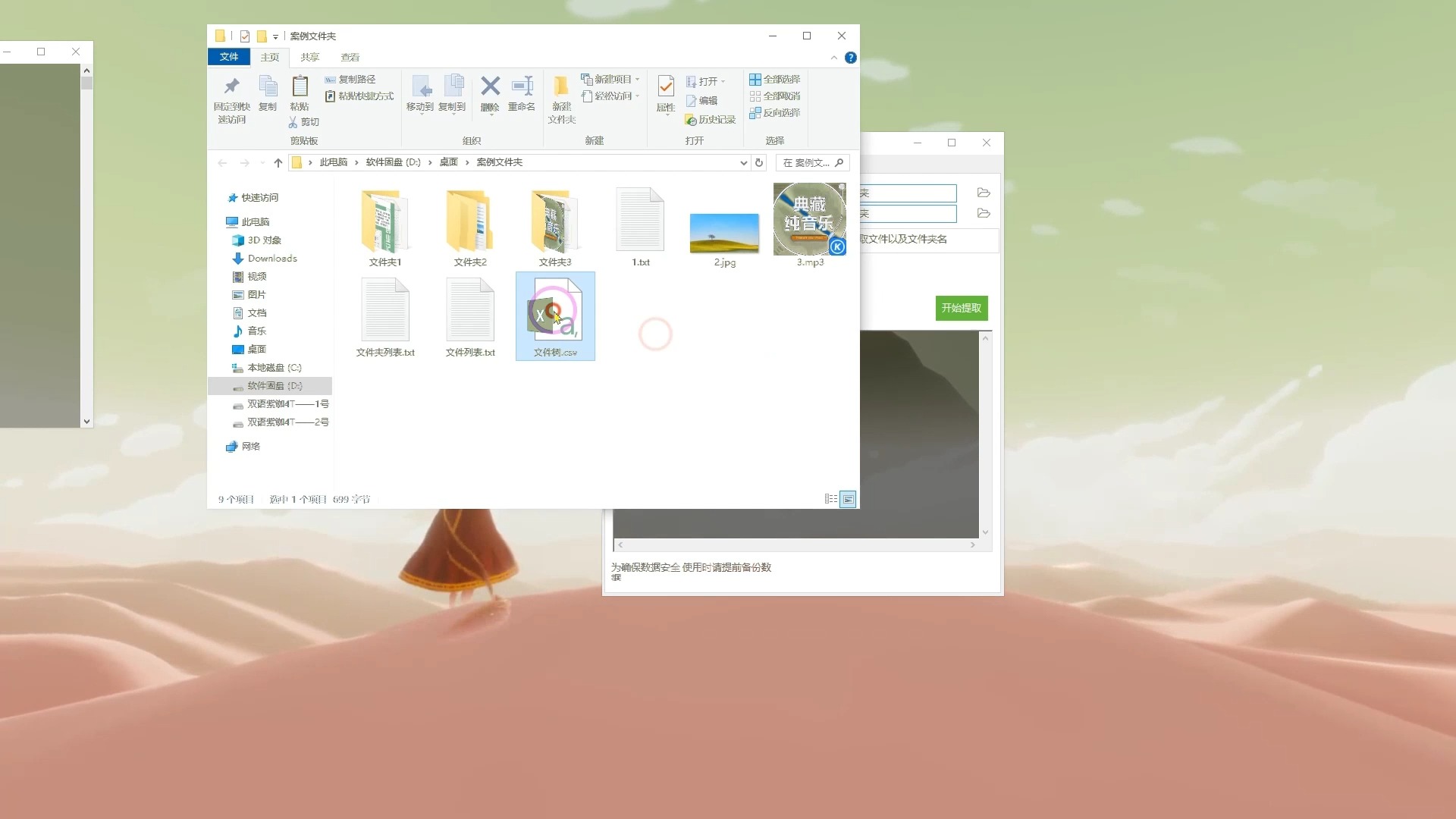This screenshot has width=1456, height=819.
Task: Switch to View (查看) ribbon tab
Action: coord(350,58)
